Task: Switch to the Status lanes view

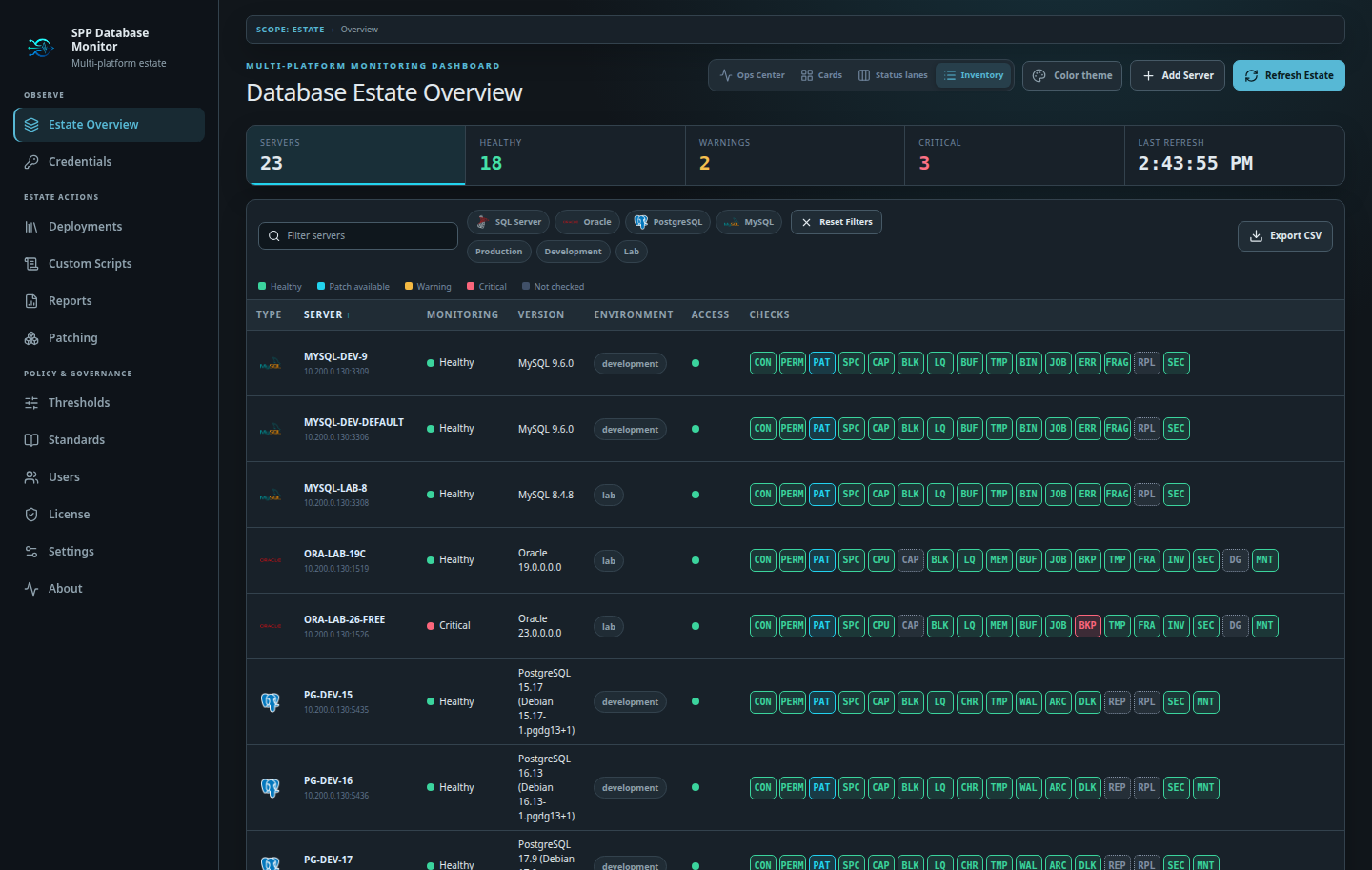Action: (x=893, y=75)
